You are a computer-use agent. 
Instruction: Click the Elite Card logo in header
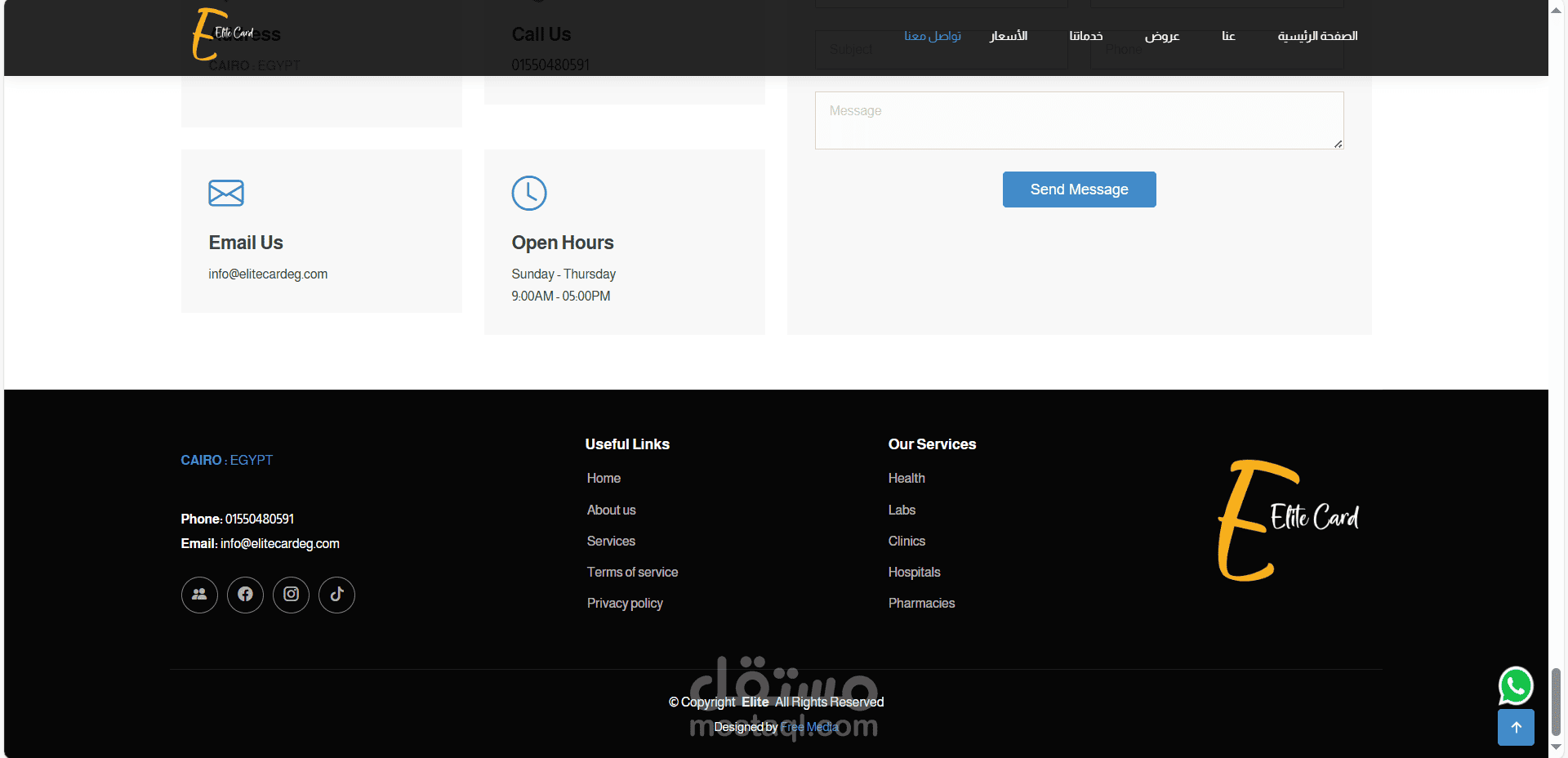[223, 34]
